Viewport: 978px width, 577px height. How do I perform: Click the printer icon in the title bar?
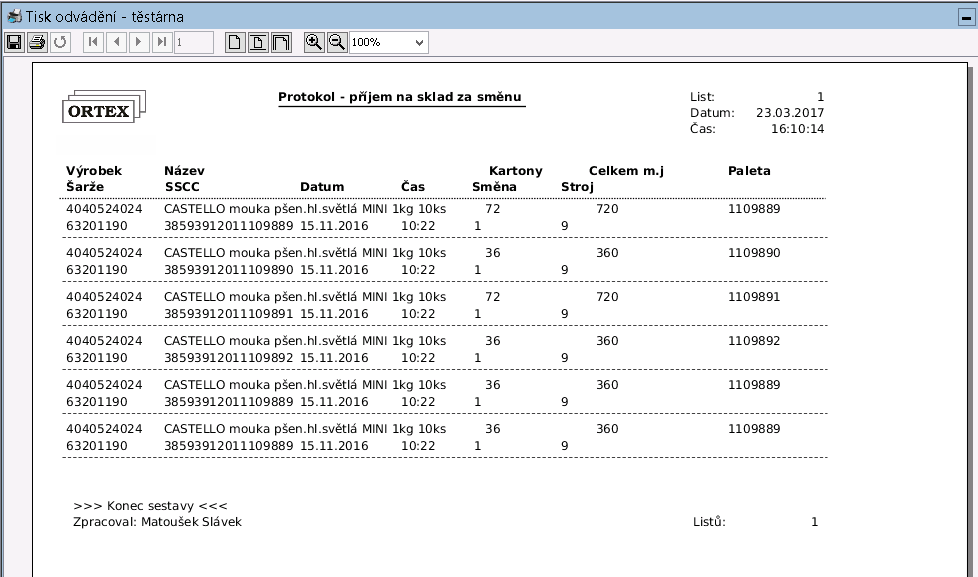click(14, 17)
